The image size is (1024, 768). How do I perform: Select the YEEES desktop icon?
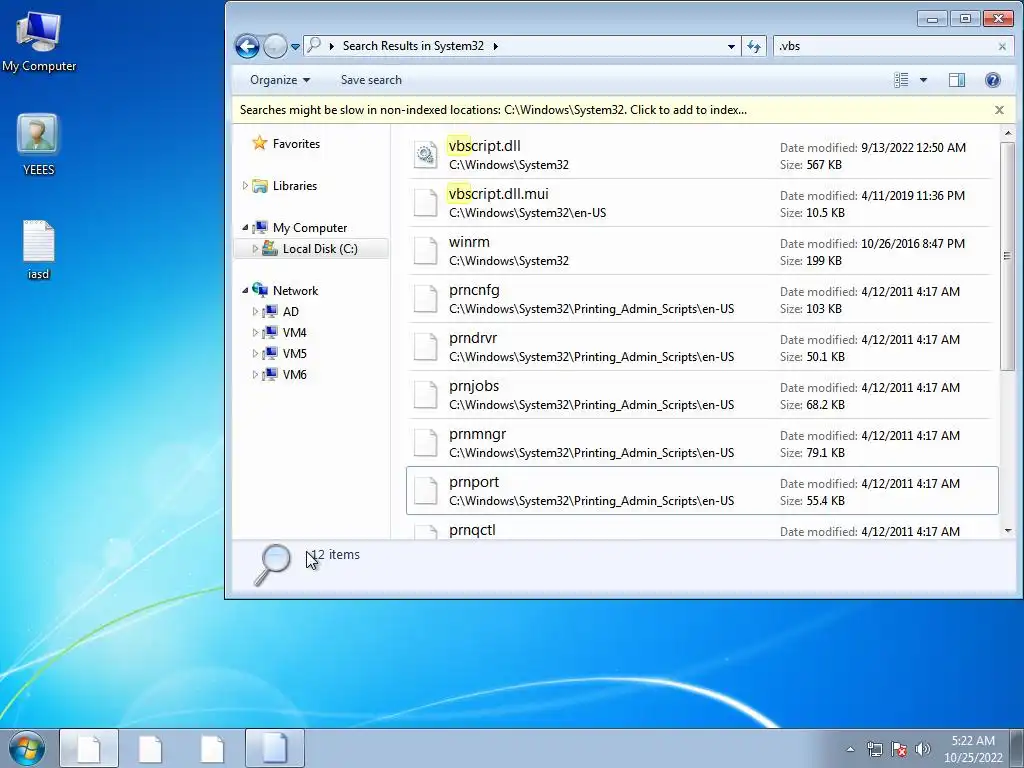tap(39, 145)
